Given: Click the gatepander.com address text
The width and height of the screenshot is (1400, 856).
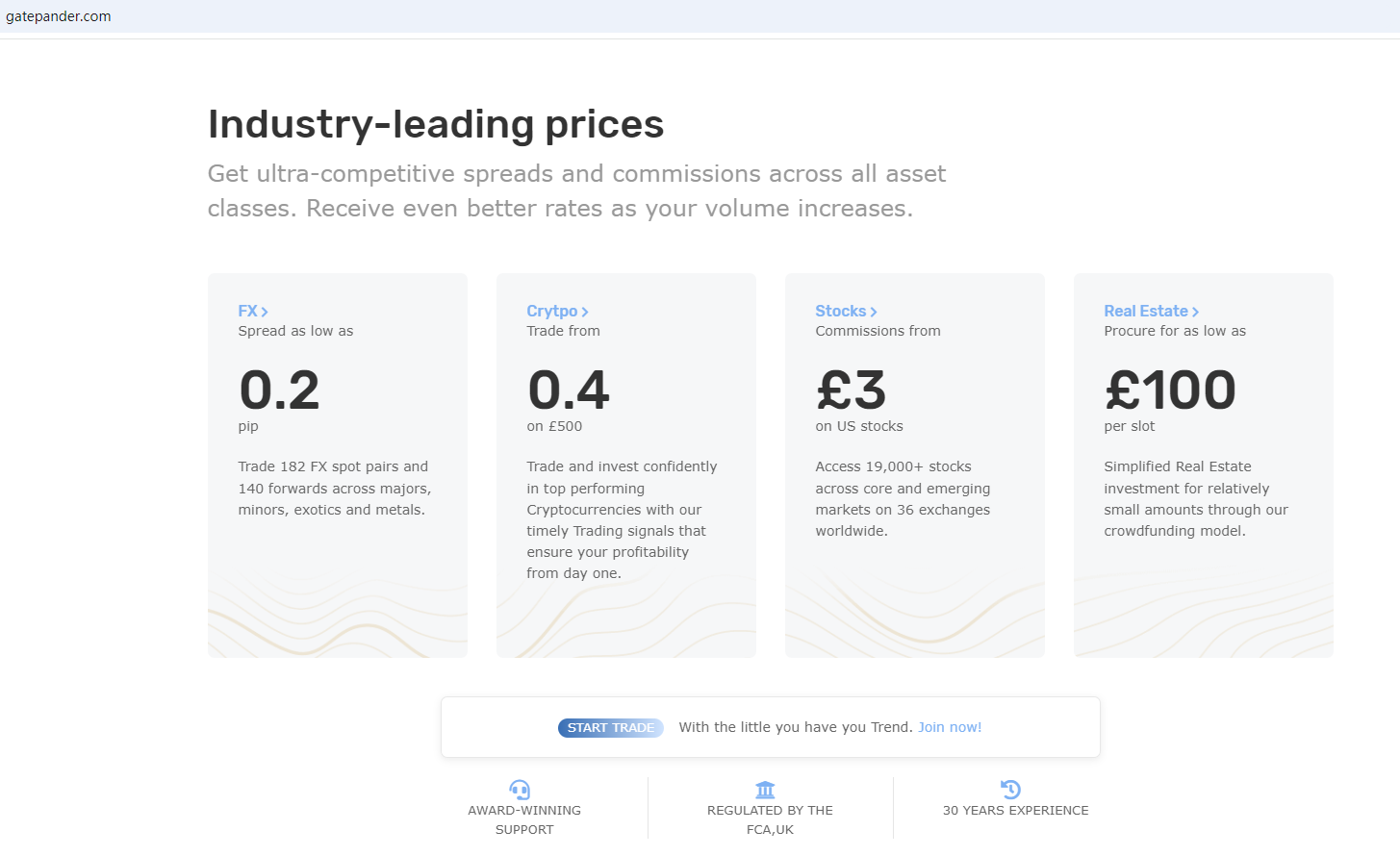Looking at the screenshot, I should click(x=59, y=16).
